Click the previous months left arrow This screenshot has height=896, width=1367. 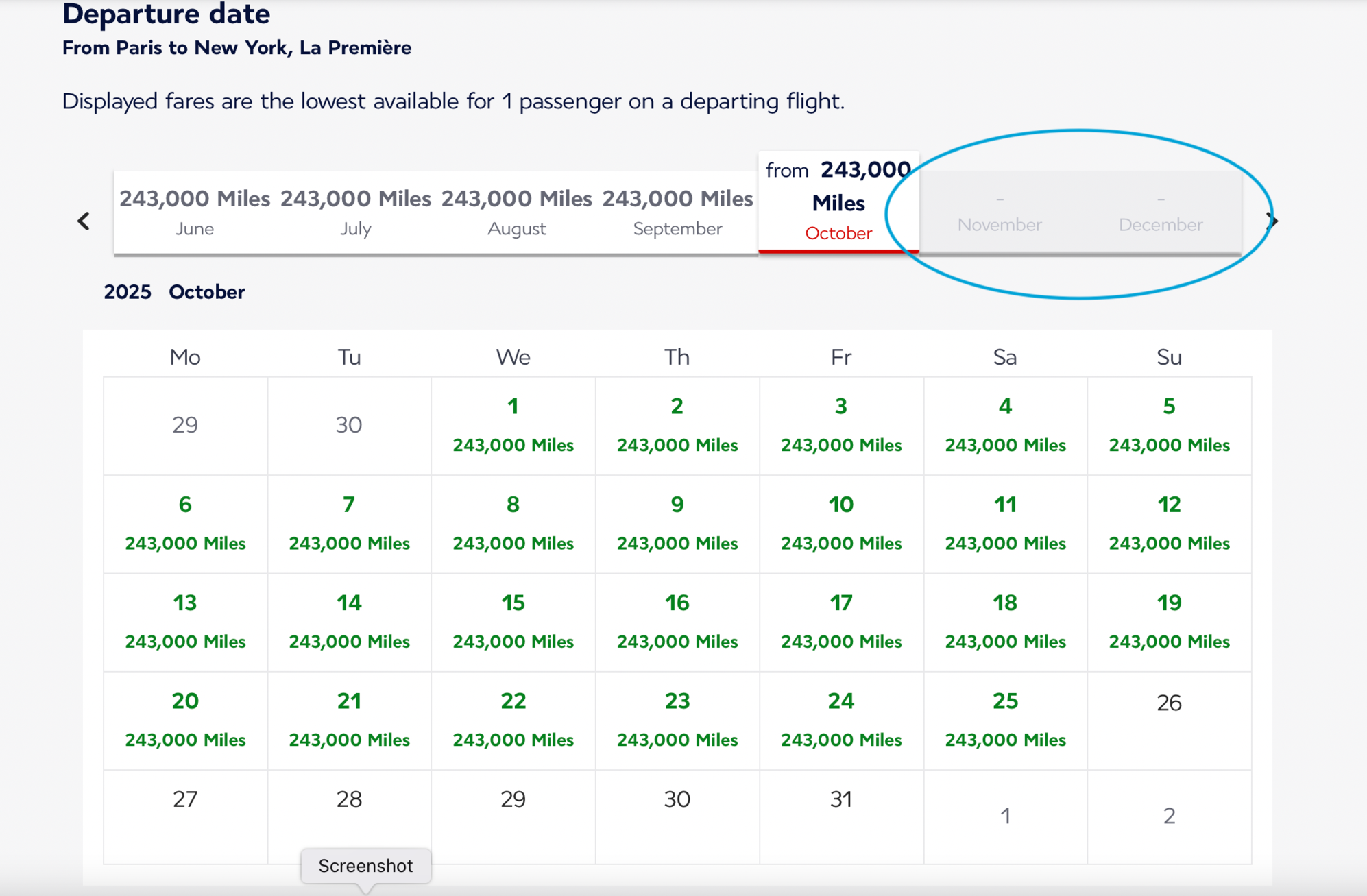coord(84,221)
